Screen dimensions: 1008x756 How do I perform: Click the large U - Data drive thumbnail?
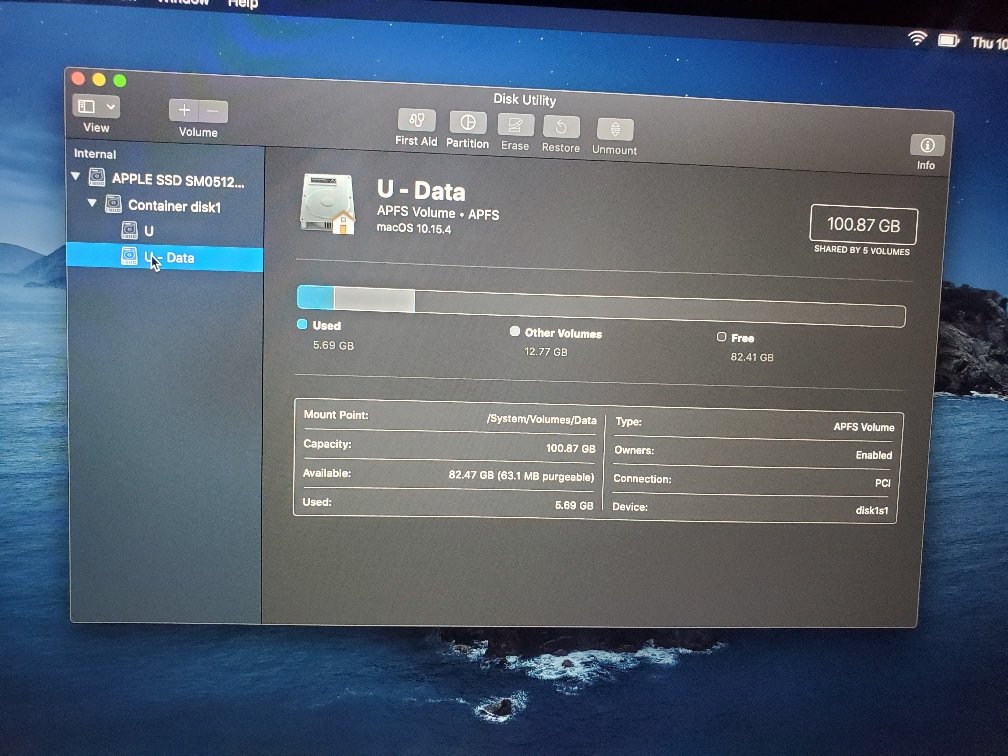pyautogui.click(x=327, y=203)
